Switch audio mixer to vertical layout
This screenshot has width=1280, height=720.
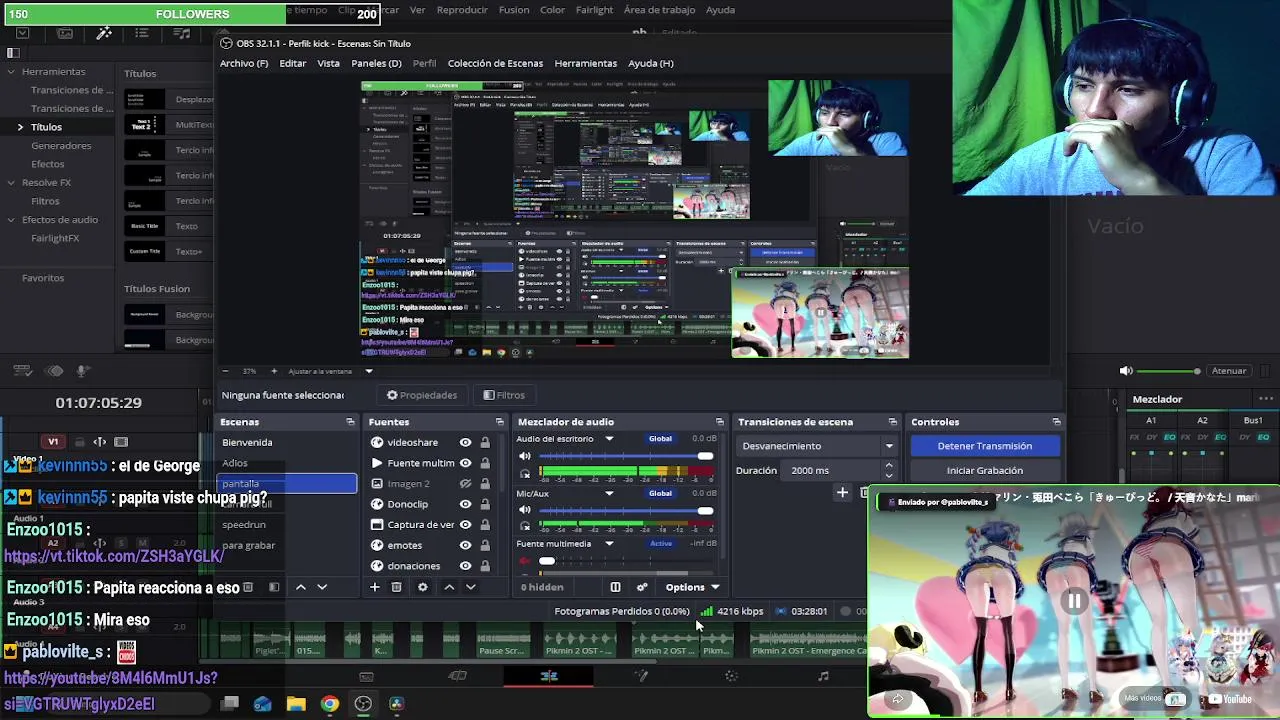click(615, 587)
